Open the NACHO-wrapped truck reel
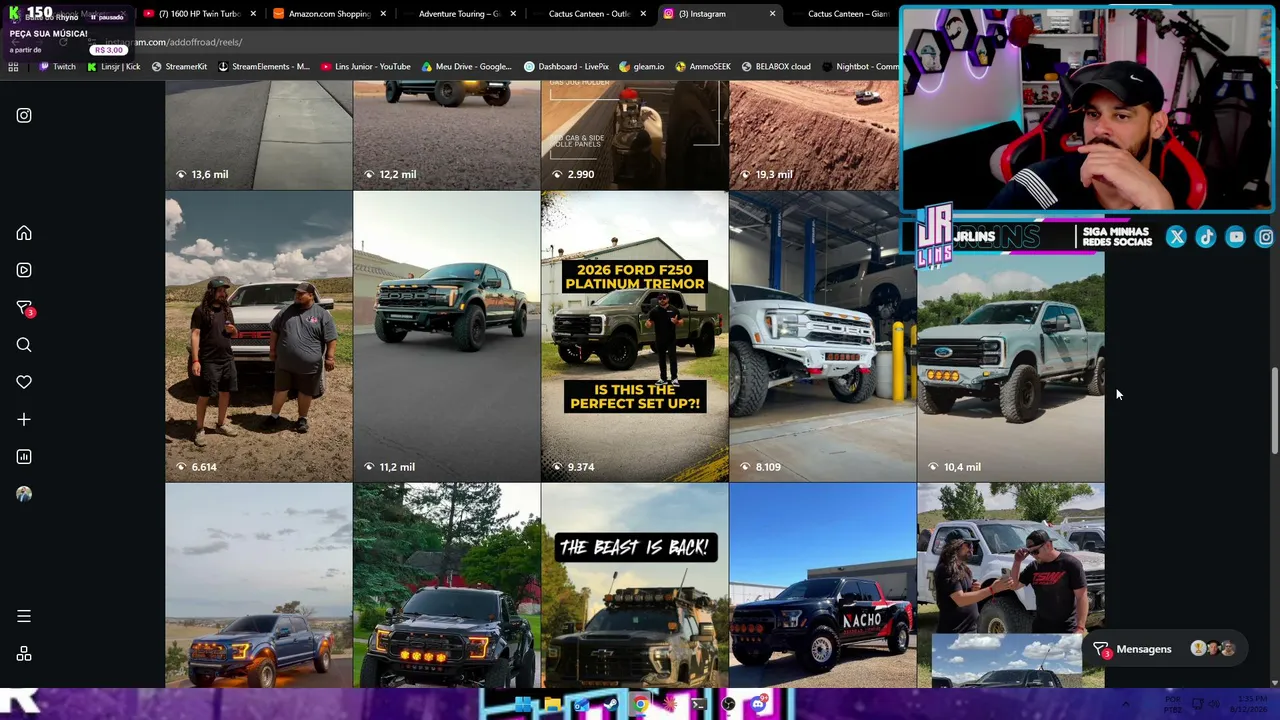 [823, 586]
